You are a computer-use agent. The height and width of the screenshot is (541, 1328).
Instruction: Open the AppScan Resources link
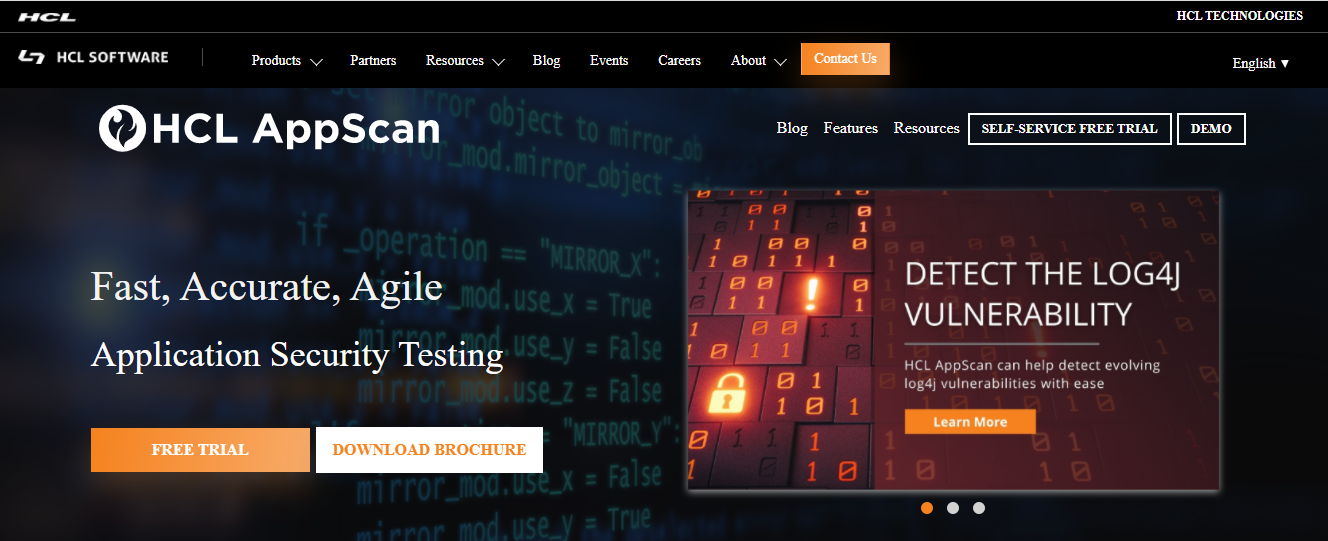click(x=927, y=128)
